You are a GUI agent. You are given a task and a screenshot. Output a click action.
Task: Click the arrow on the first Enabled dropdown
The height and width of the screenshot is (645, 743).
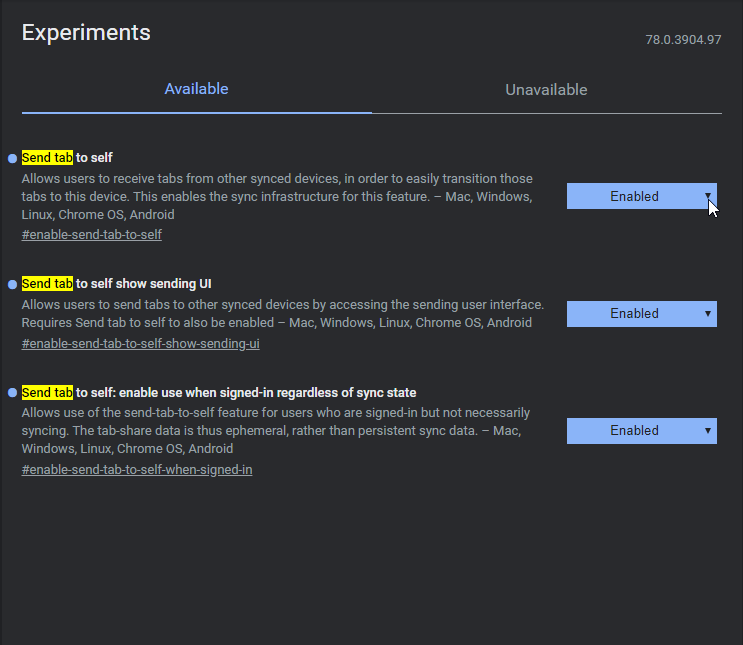707,196
